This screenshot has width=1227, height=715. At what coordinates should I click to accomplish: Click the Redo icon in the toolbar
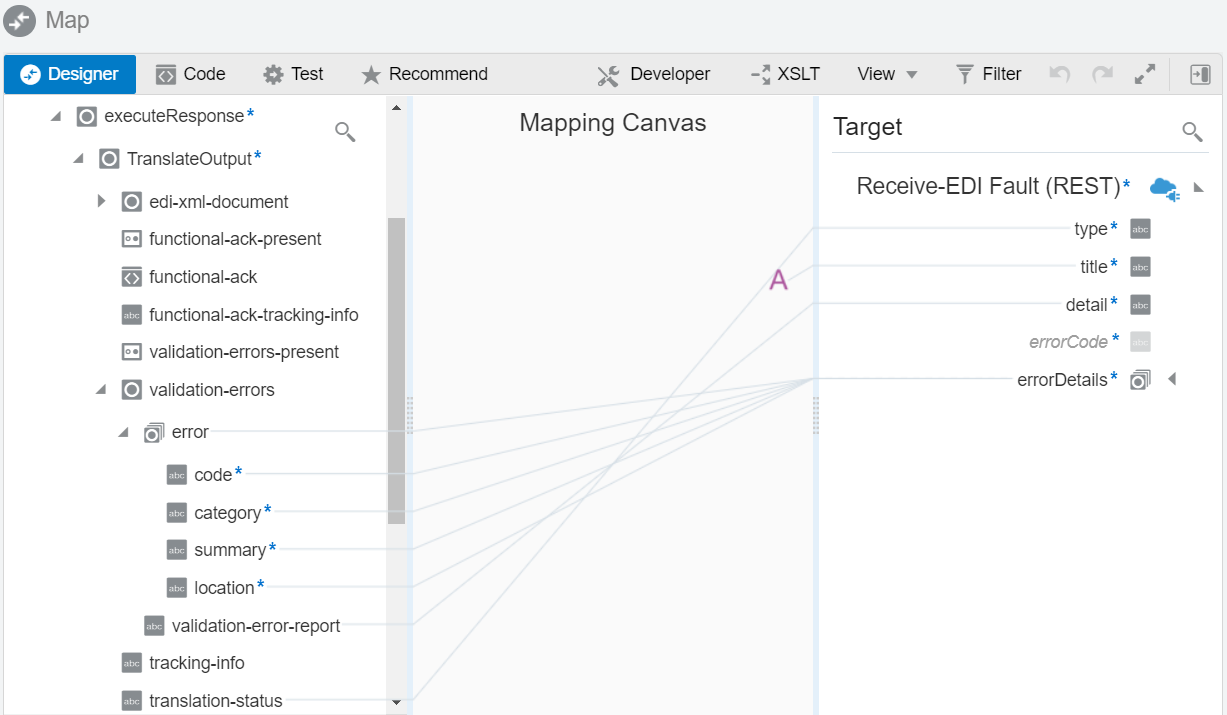tap(1101, 73)
